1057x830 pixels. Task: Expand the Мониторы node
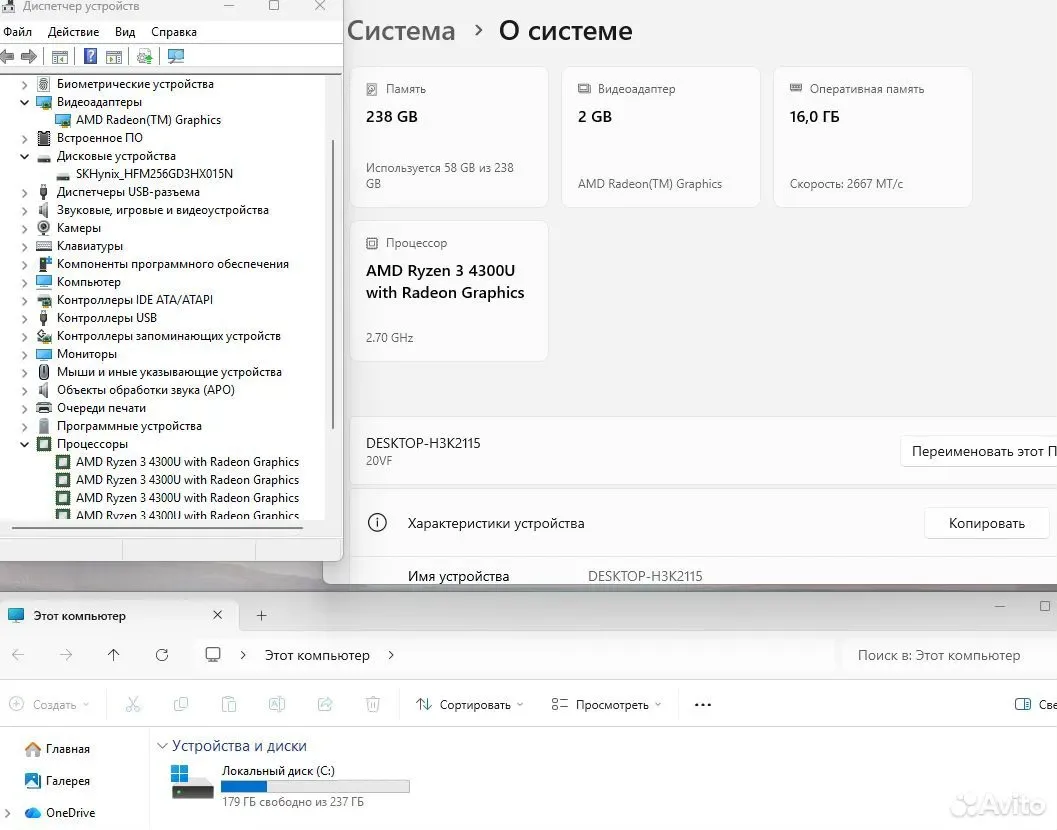[25, 355]
